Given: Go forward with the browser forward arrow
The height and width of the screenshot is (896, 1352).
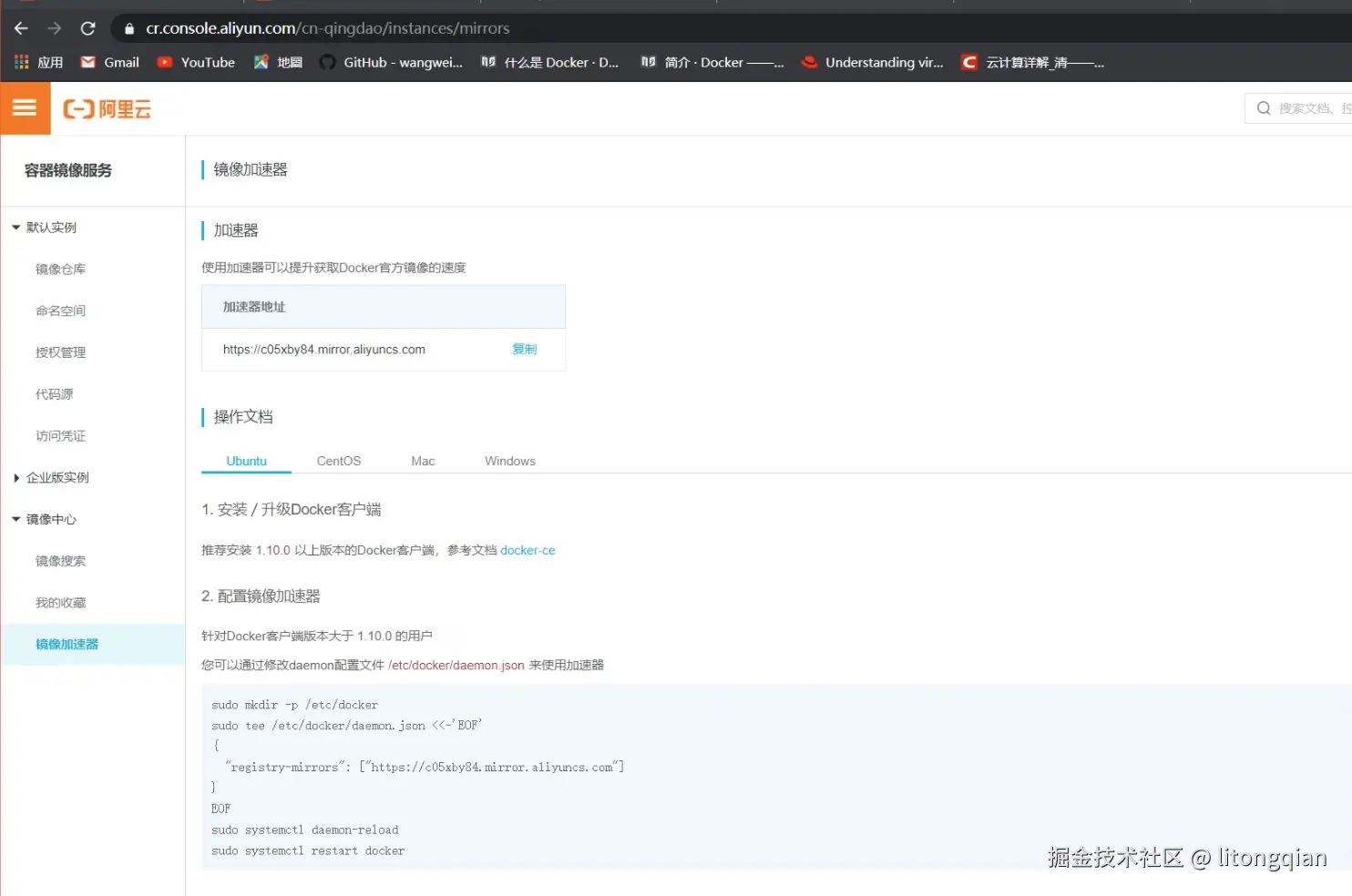Looking at the screenshot, I should pos(55,28).
